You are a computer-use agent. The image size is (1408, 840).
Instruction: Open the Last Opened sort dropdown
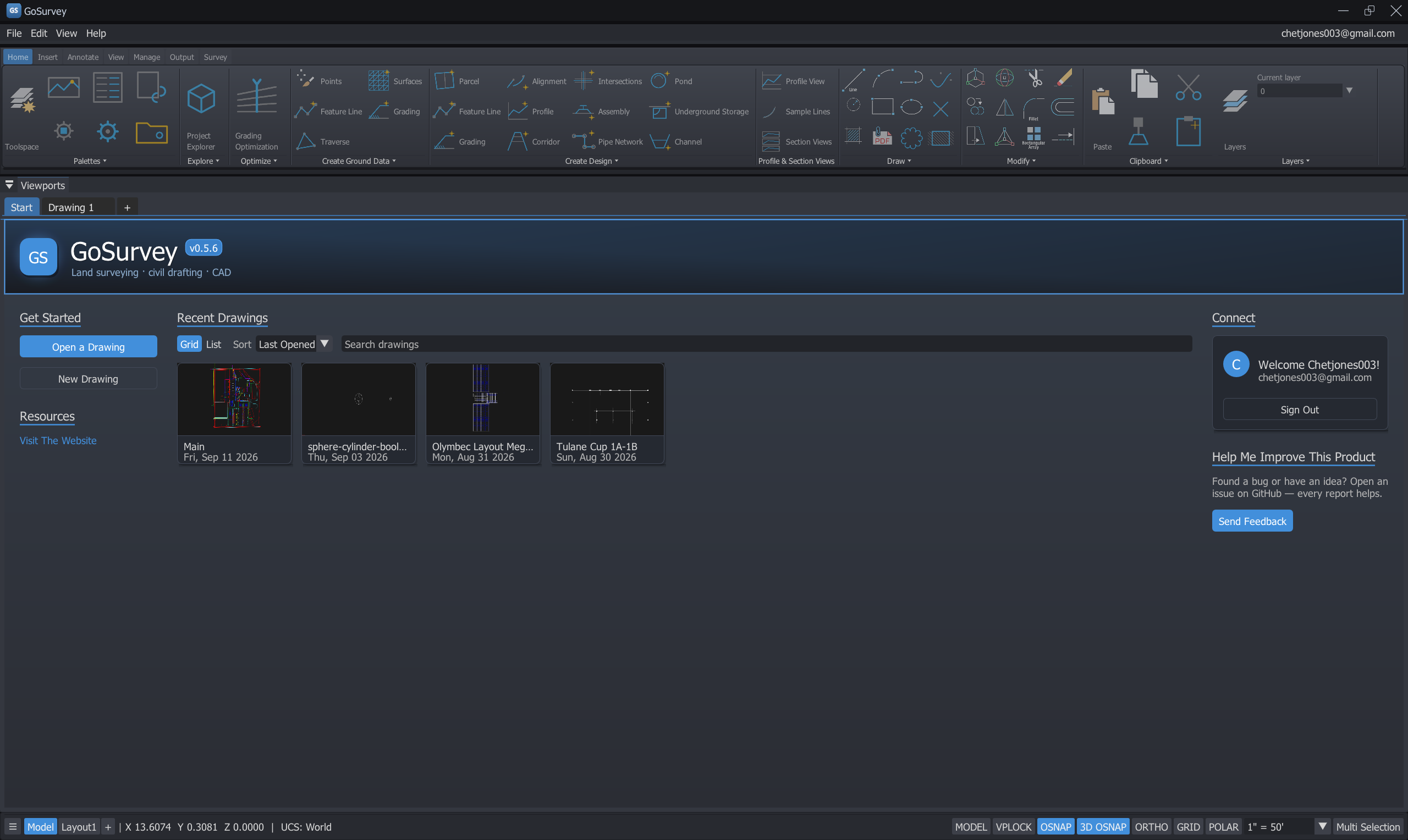[x=293, y=344]
